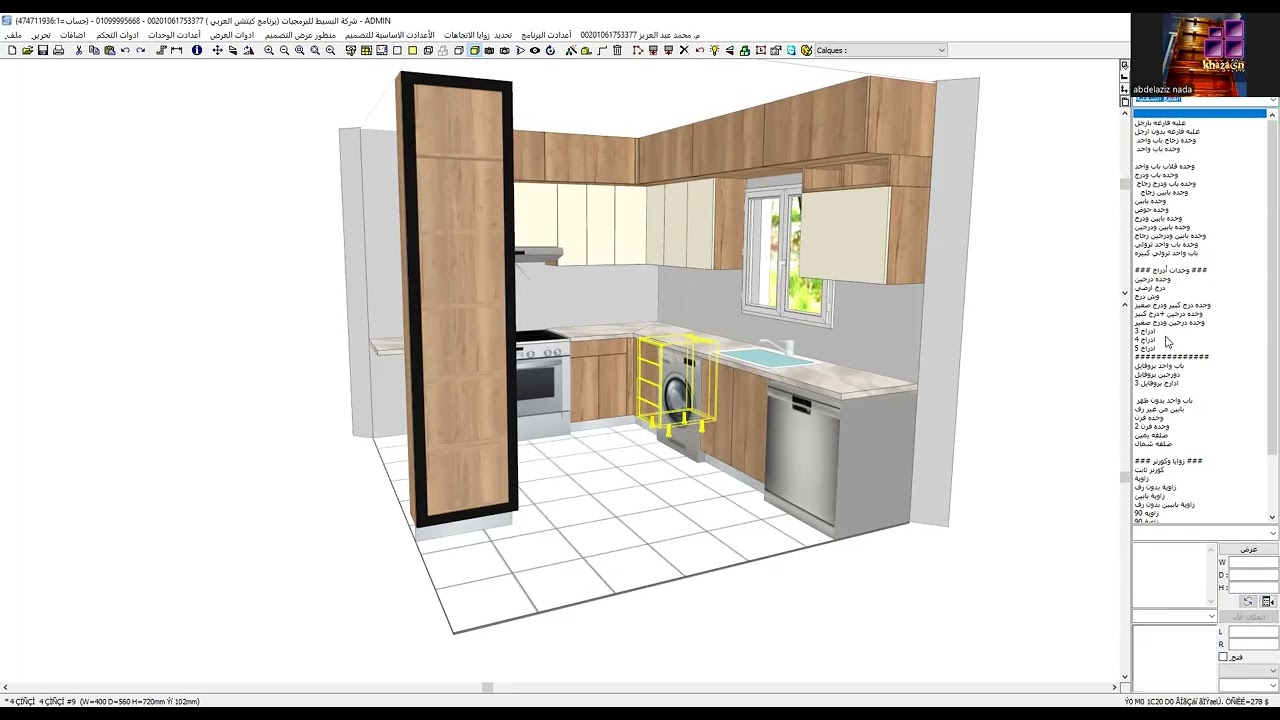Select list item وحده حوض

coord(1151,210)
